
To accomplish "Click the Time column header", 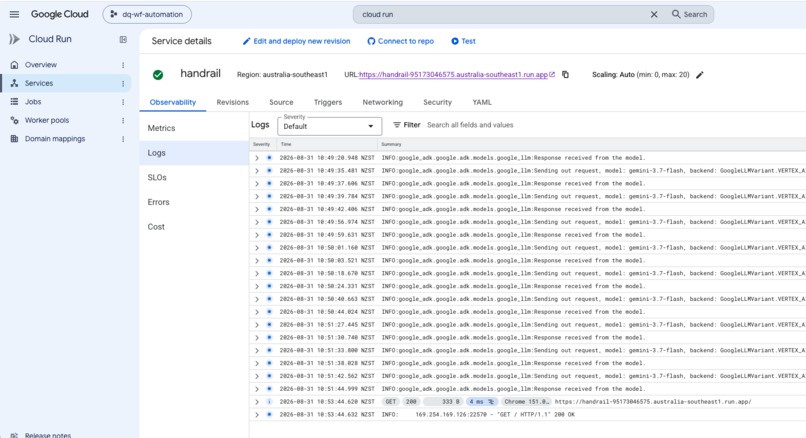I will [286, 144].
